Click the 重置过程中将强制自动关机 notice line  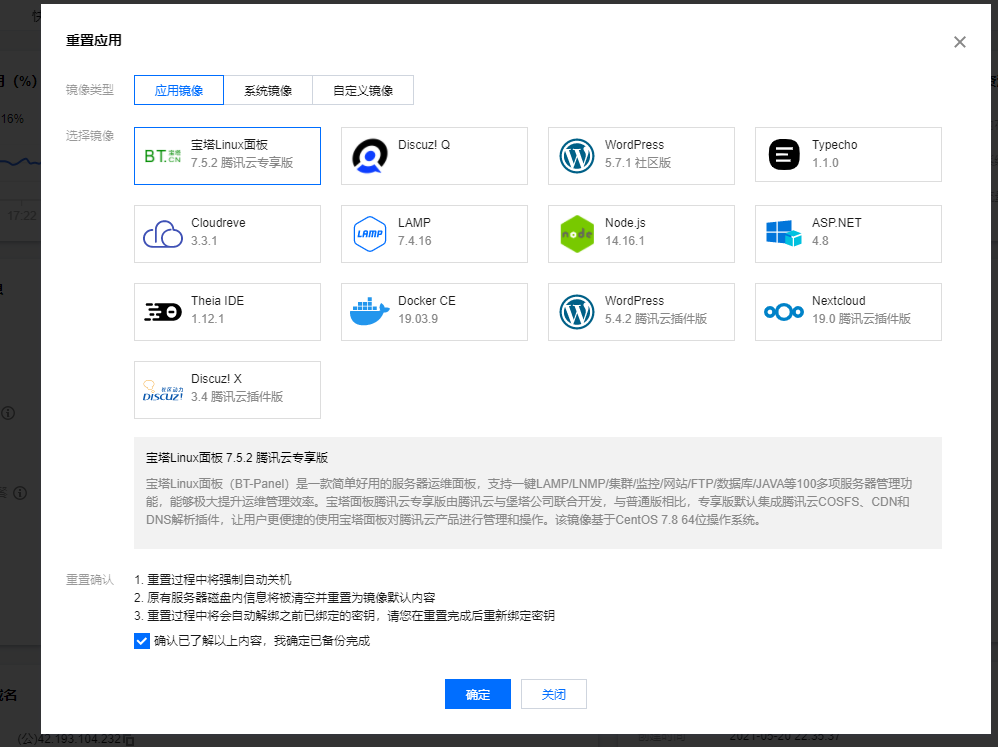(213, 580)
